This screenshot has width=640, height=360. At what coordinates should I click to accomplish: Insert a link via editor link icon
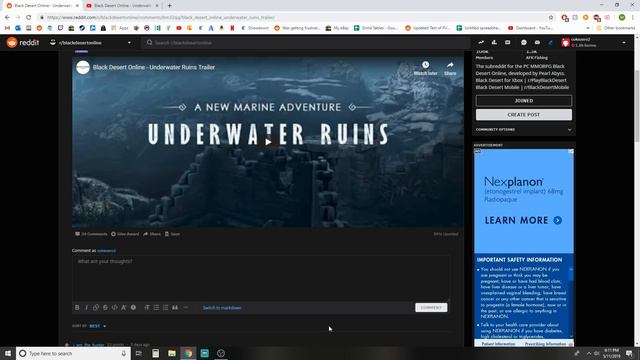tap(96, 307)
